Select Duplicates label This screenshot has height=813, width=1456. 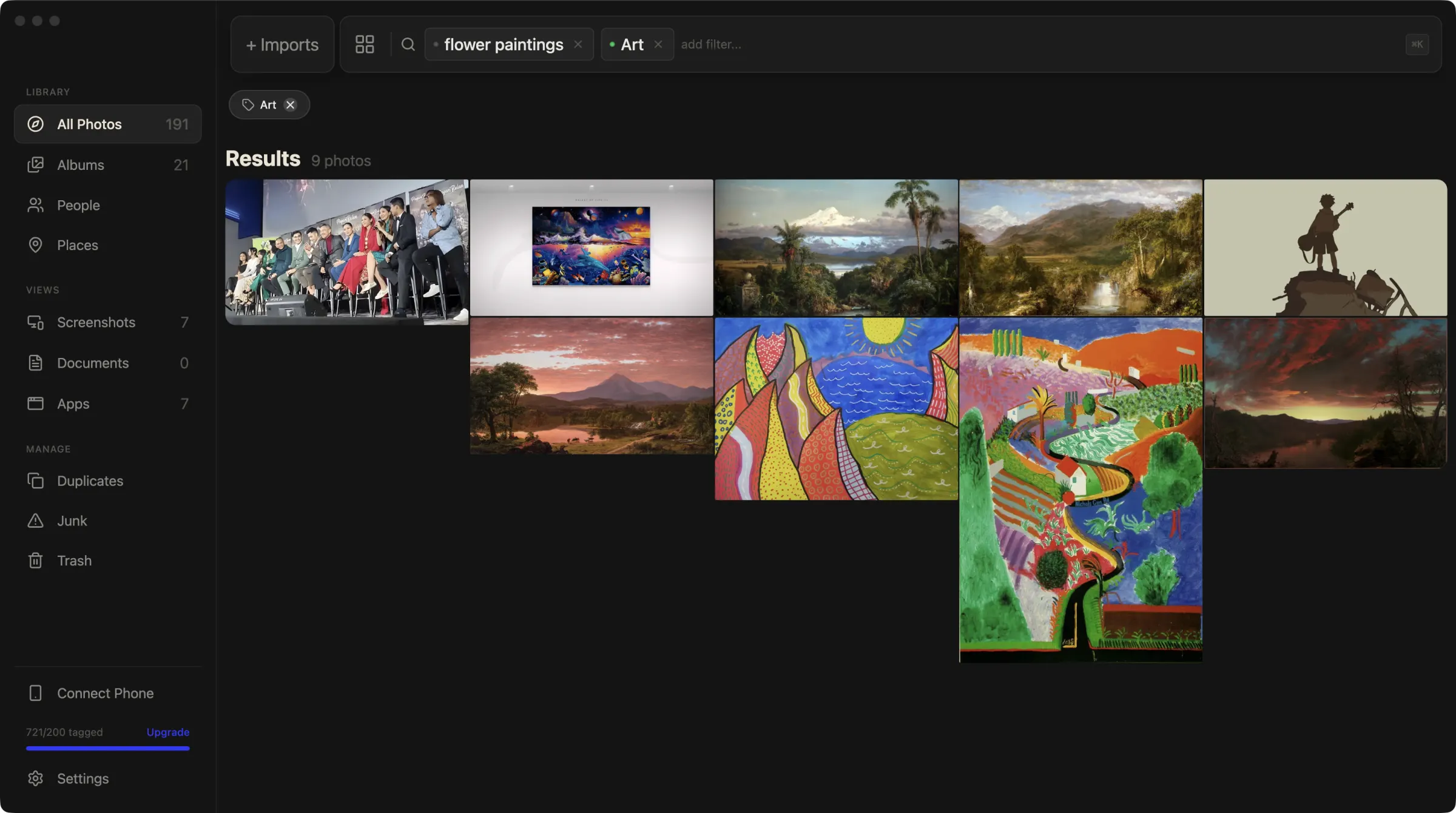pyautogui.click(x=90, y=481)
